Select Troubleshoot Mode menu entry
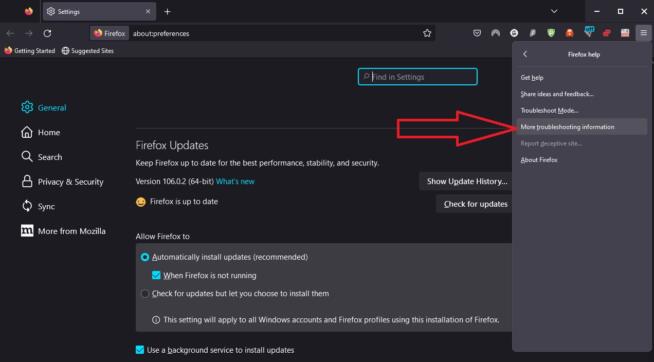Viewport: 654px width, 362px height. (581, 111)
